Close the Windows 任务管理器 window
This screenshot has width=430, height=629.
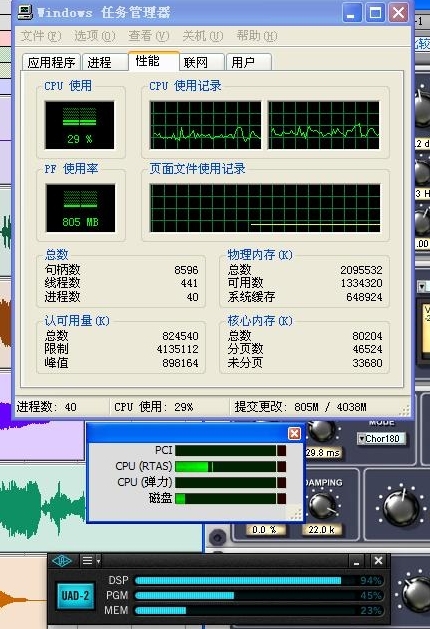(398, 13)
